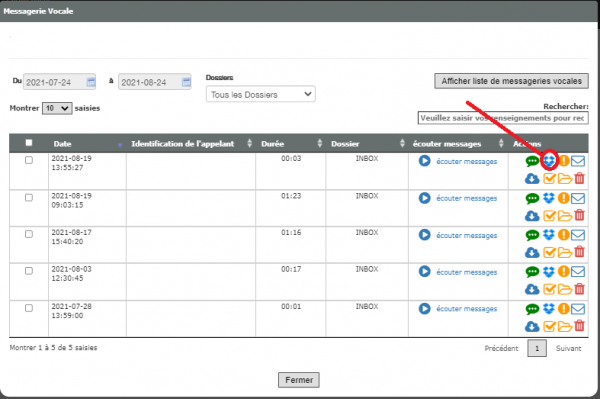
Task: Click the orange checkmark icon for 2021-08-19 13:55:27
Action: point(549,178)
